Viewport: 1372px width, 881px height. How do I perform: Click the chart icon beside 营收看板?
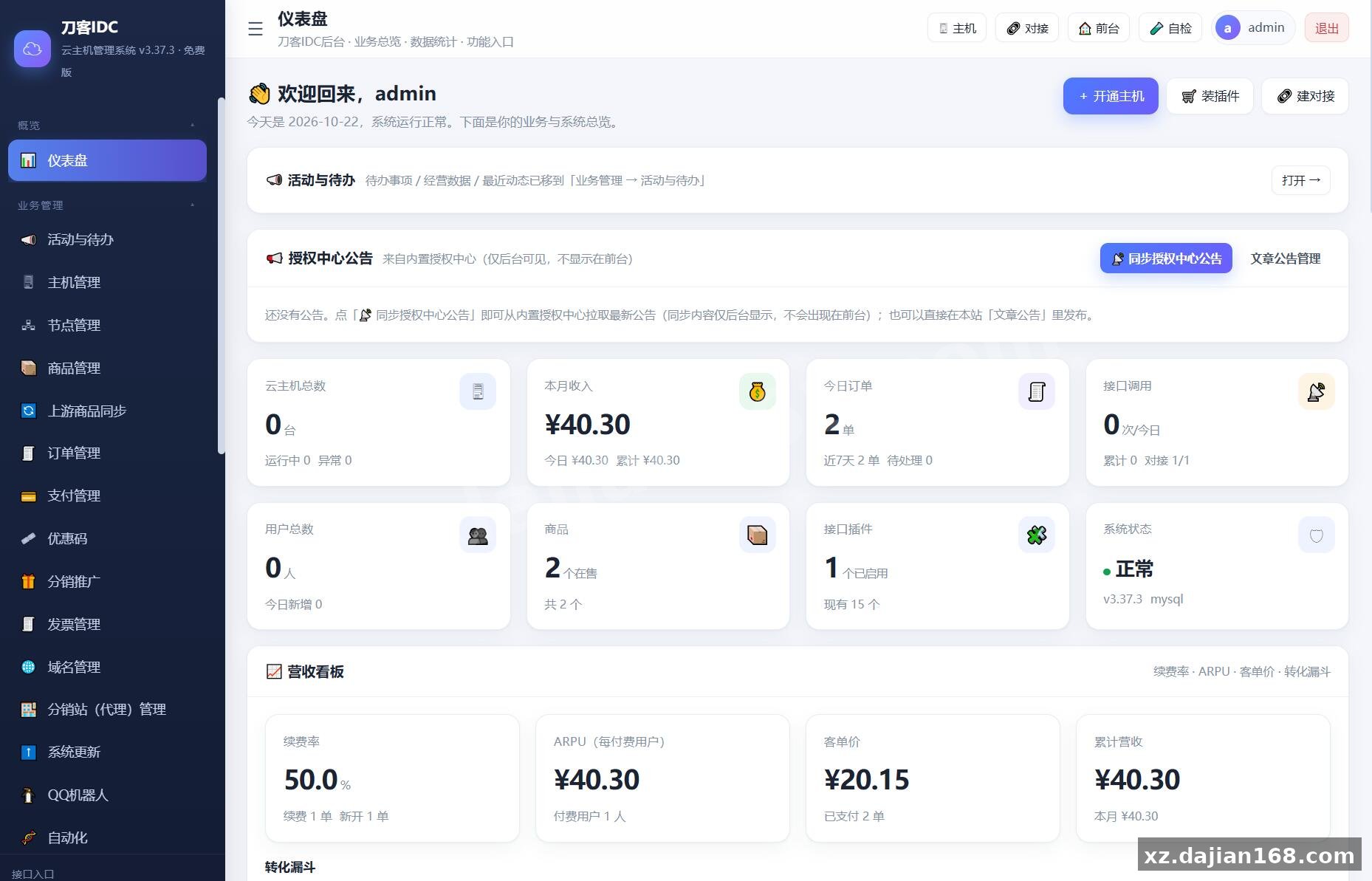274,671
